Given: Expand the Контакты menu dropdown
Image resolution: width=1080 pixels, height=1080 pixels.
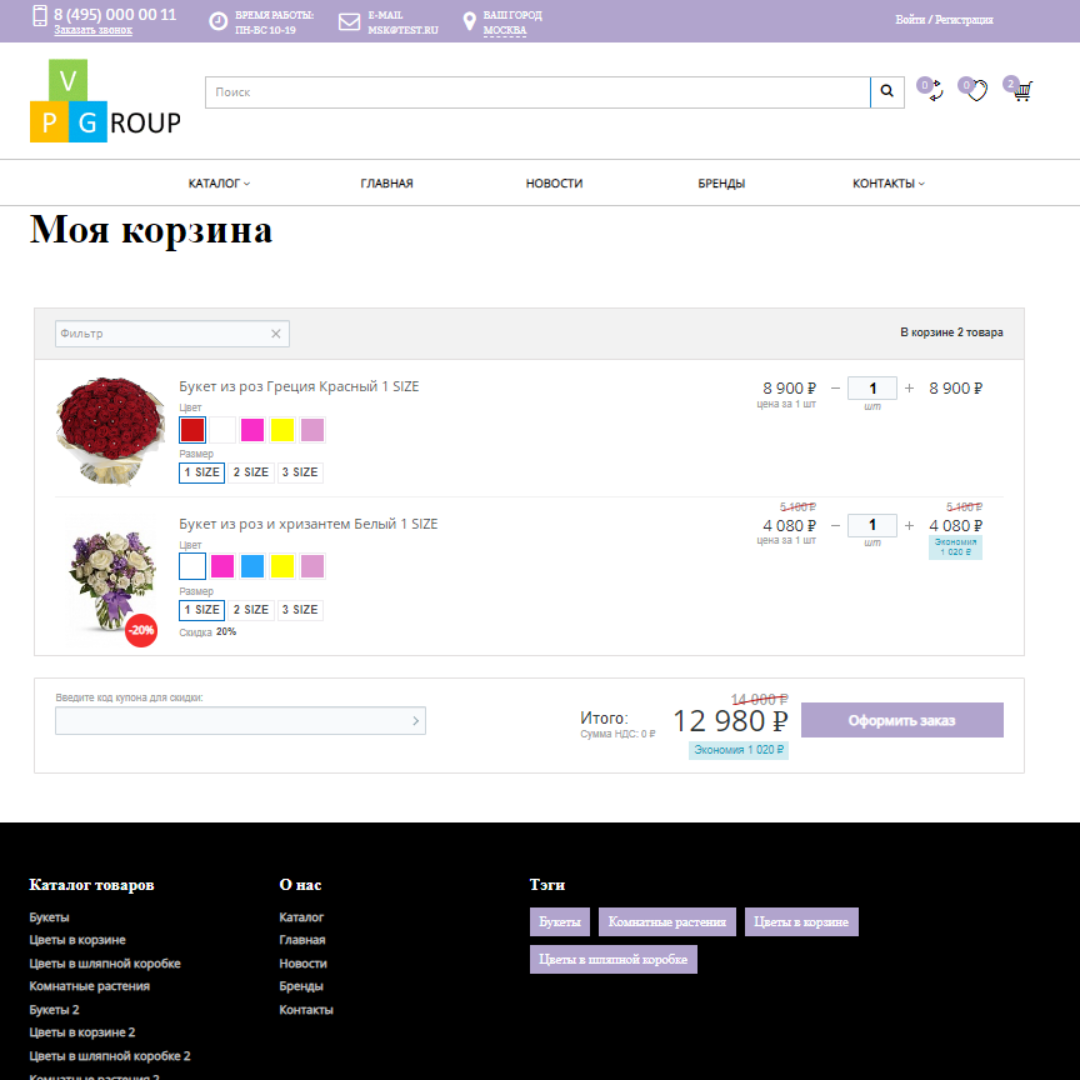Looking at the screenshot, I should tap(888, 184).
